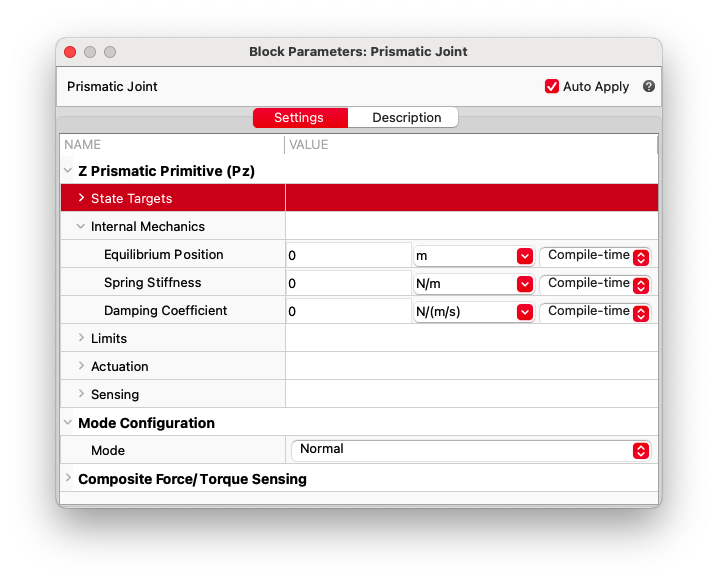Open Compile-time selector for Equilibrium Position
Viewport: 718px width, 582px height.
point(595,256)
